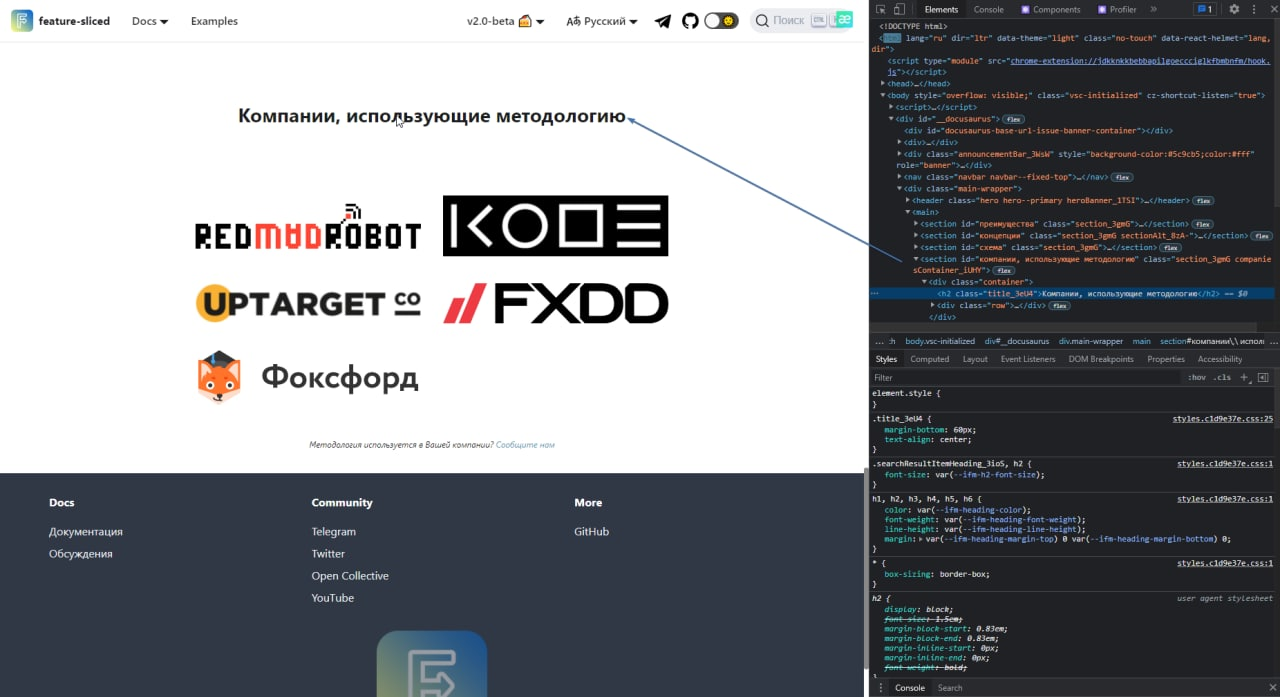This screenshot has height=697, width=1280.
Task: Open the Examples navbar link
Action: pyautogui.click(x=214, y=21)
